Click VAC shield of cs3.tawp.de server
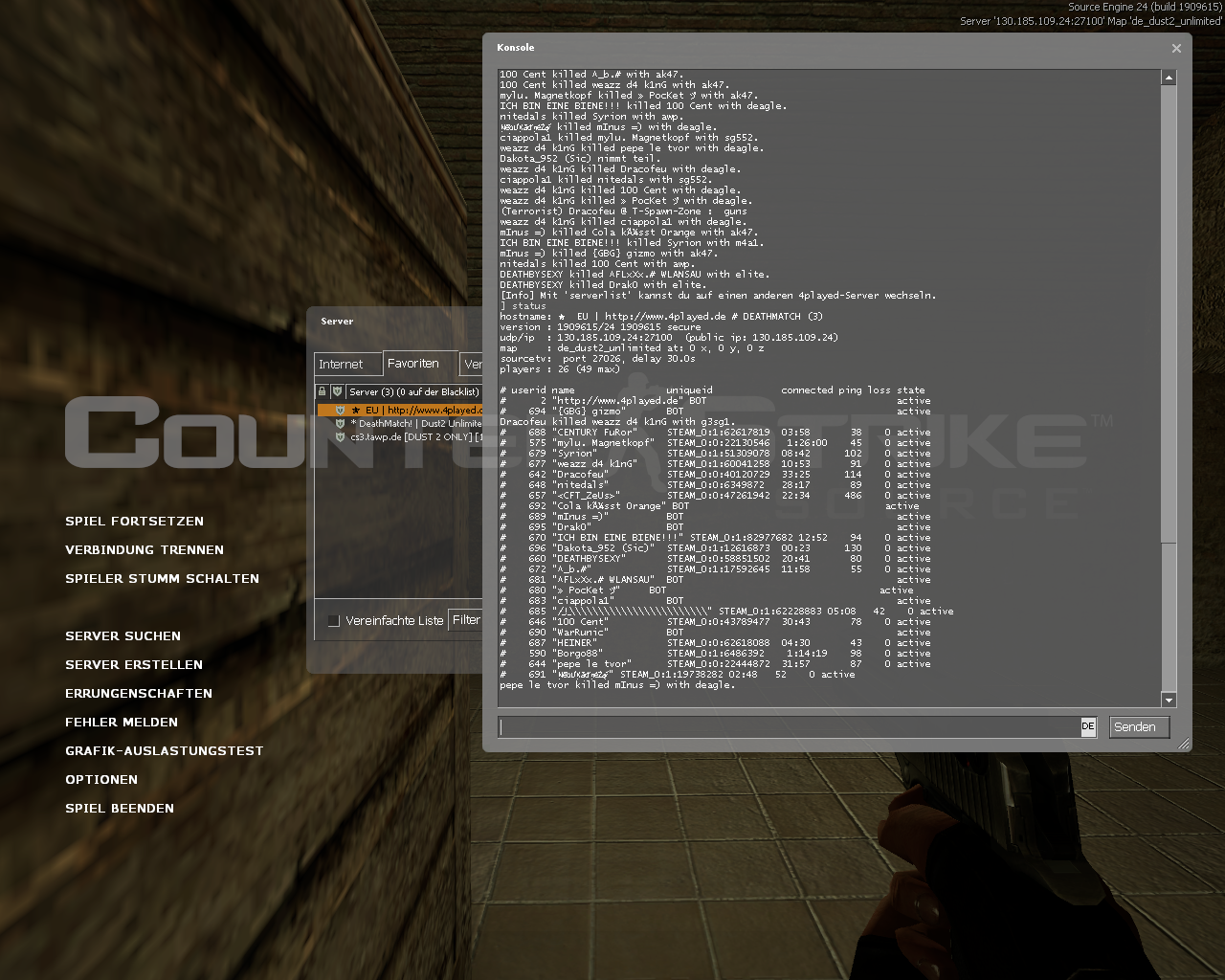The height and width of the screenshot is (980, 1225). click(340, 437)
